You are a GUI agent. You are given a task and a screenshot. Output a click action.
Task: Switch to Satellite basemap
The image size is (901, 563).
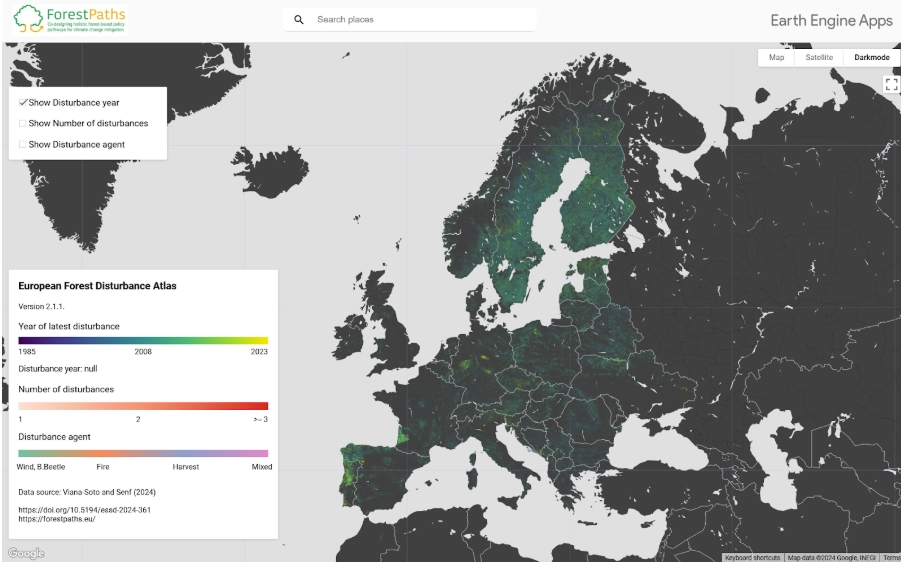pos(819,57)
